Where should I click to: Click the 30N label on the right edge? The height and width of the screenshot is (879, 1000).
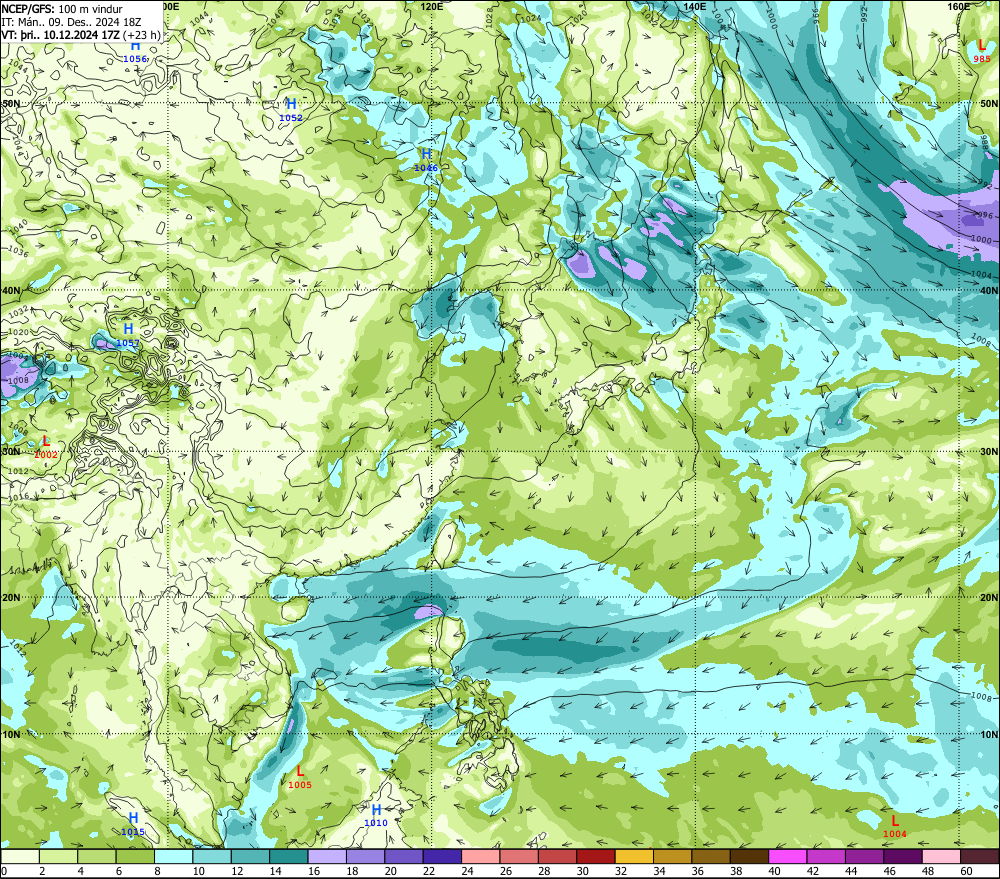[989, 452]
